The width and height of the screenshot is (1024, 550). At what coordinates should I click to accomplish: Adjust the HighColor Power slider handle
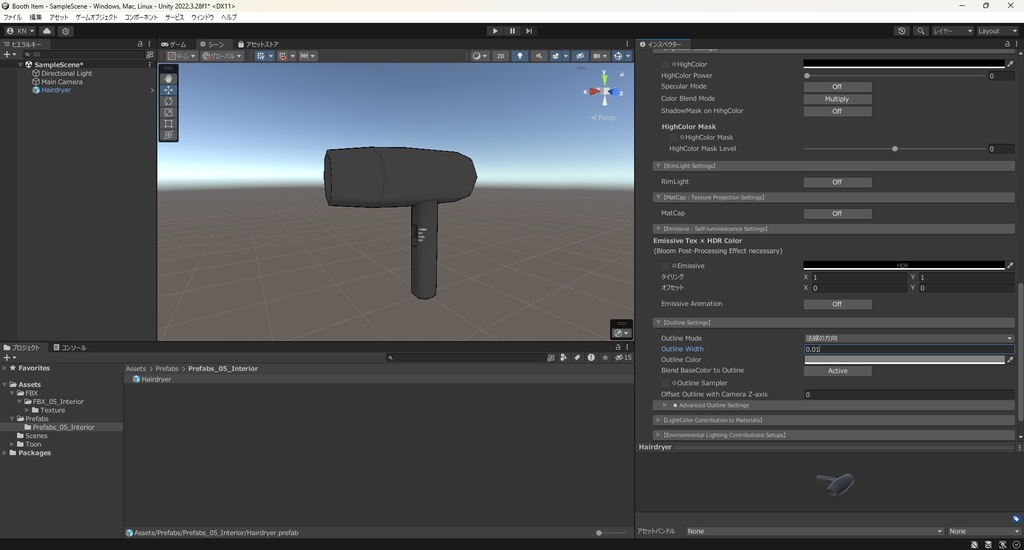pos(807,76)
